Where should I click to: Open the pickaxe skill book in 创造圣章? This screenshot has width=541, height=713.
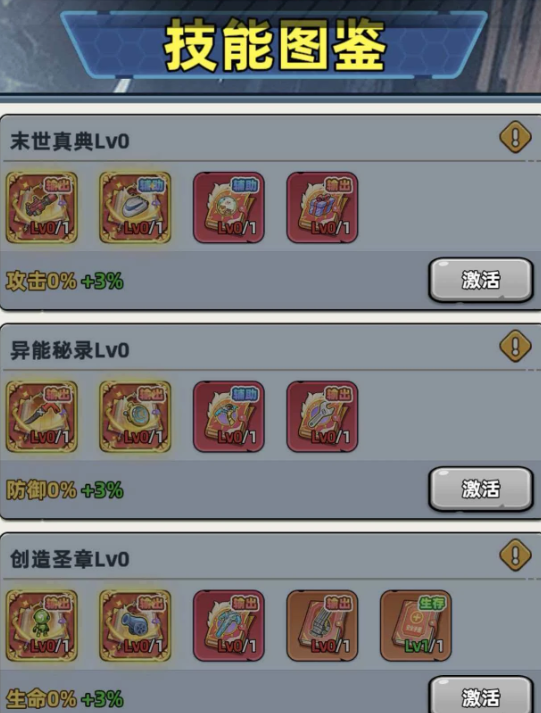point(229,626)
